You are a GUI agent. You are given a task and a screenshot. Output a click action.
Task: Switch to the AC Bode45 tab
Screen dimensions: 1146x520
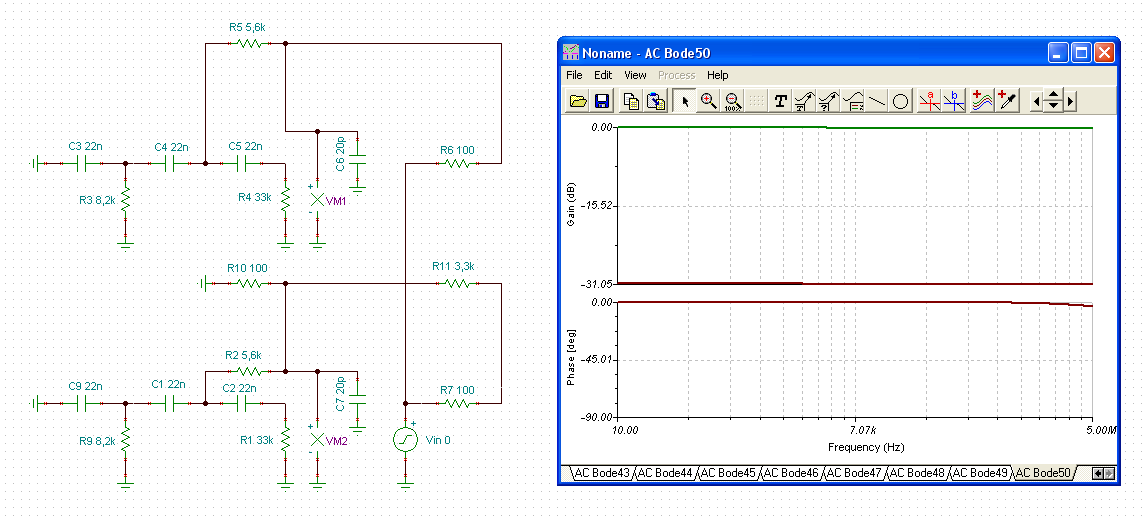click(x=728, y=473)
